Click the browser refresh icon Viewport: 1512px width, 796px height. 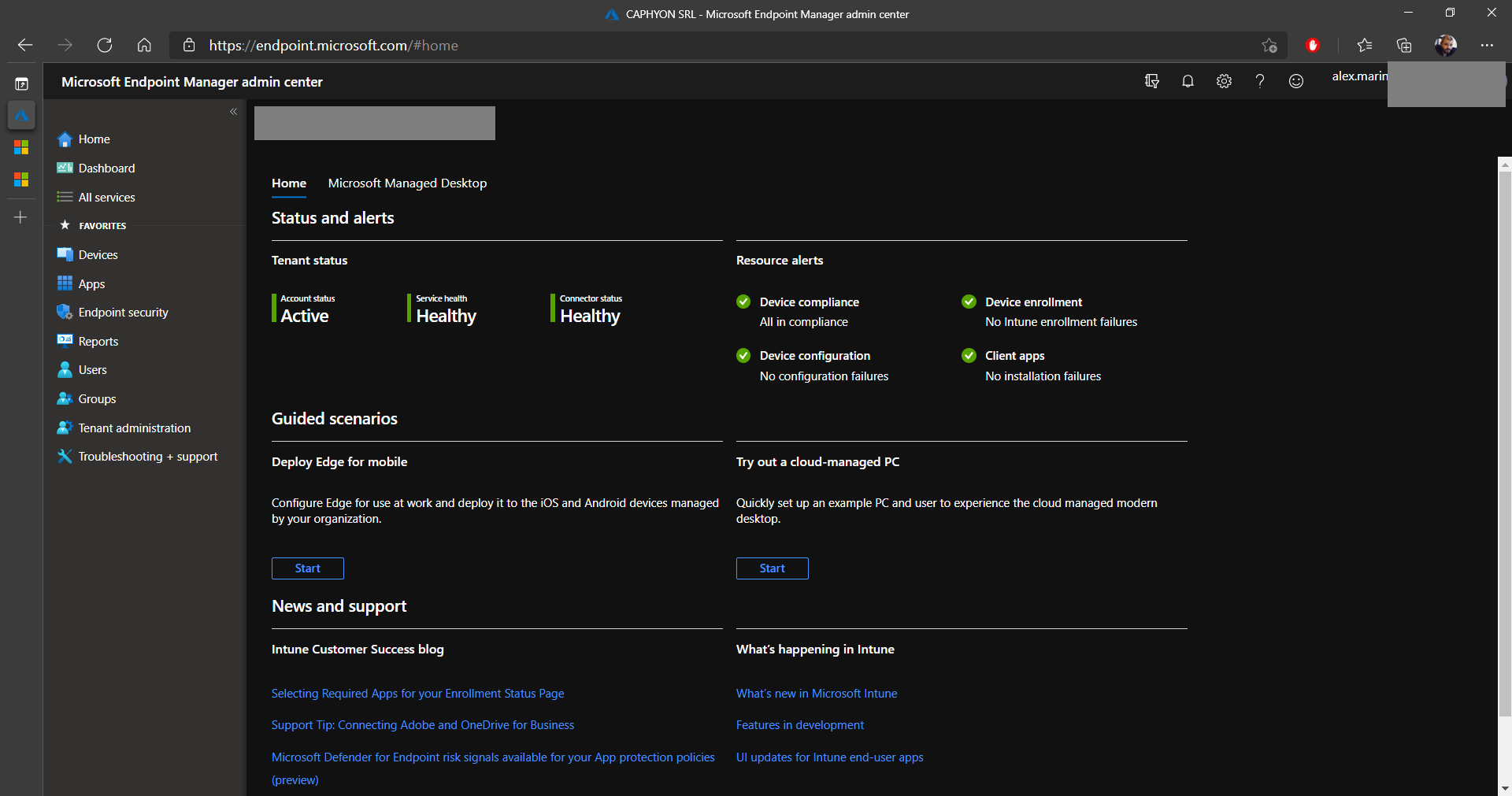pos(105,46)
